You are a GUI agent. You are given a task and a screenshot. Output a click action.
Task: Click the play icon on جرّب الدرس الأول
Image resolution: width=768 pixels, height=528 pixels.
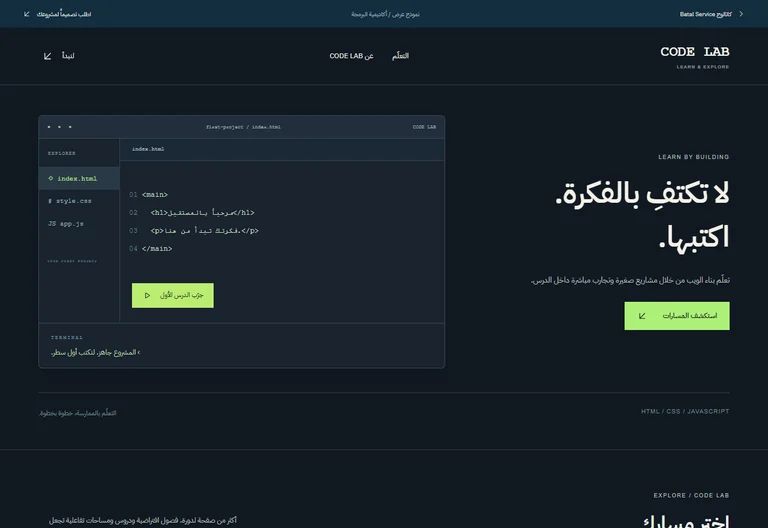(x=147, y=295)
